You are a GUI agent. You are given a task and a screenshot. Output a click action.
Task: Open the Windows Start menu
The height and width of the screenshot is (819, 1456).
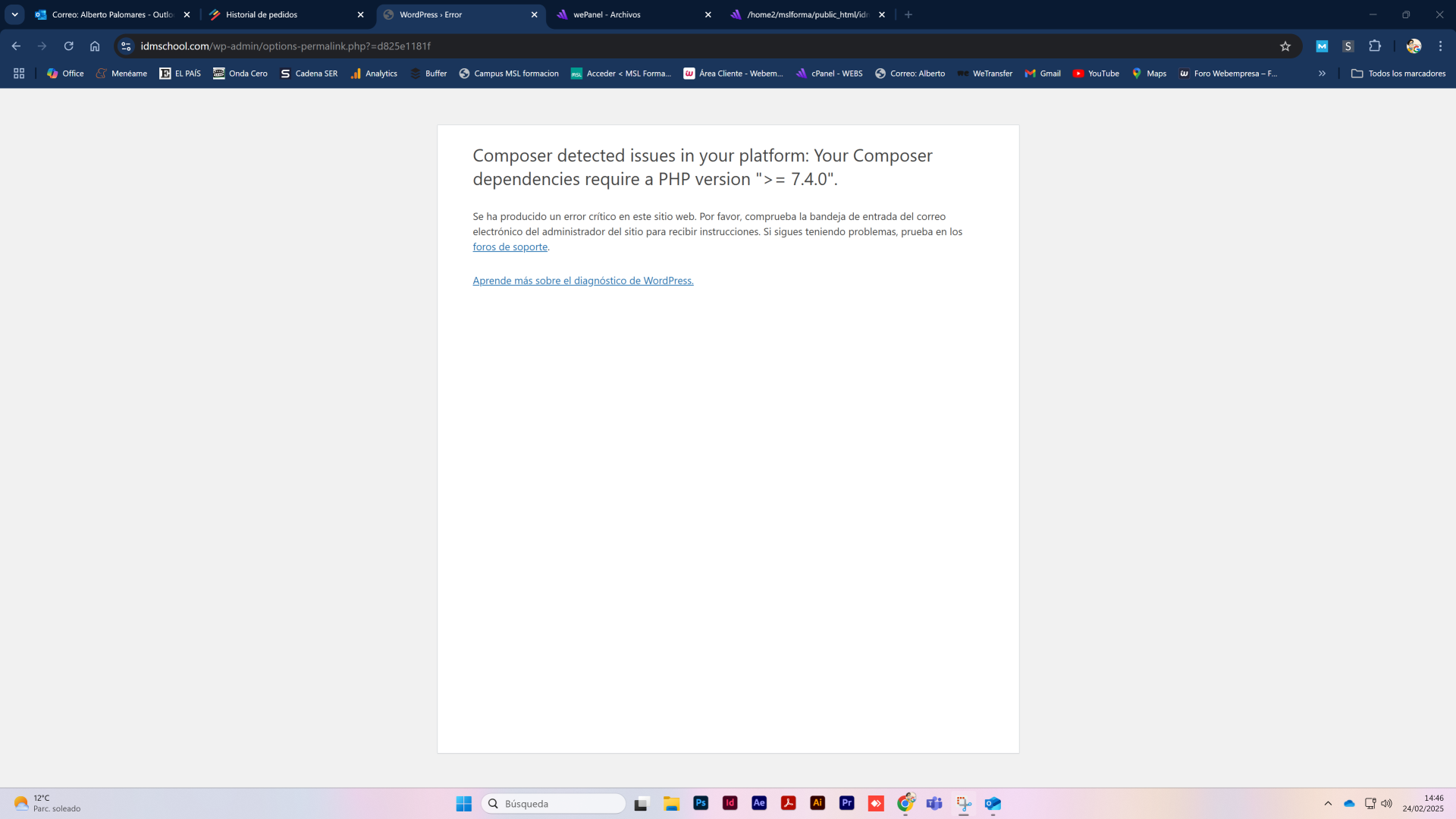pyautogui.click(x=464, y=804)
